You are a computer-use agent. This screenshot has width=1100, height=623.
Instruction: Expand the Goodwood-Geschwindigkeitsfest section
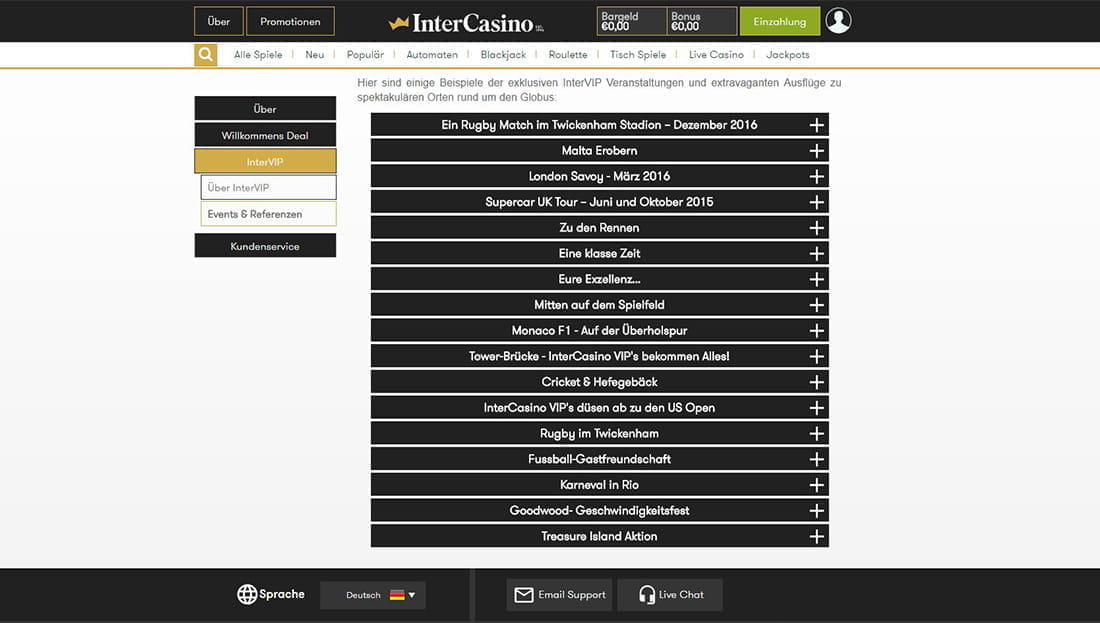pyautogui.click(x=599, y=511)
